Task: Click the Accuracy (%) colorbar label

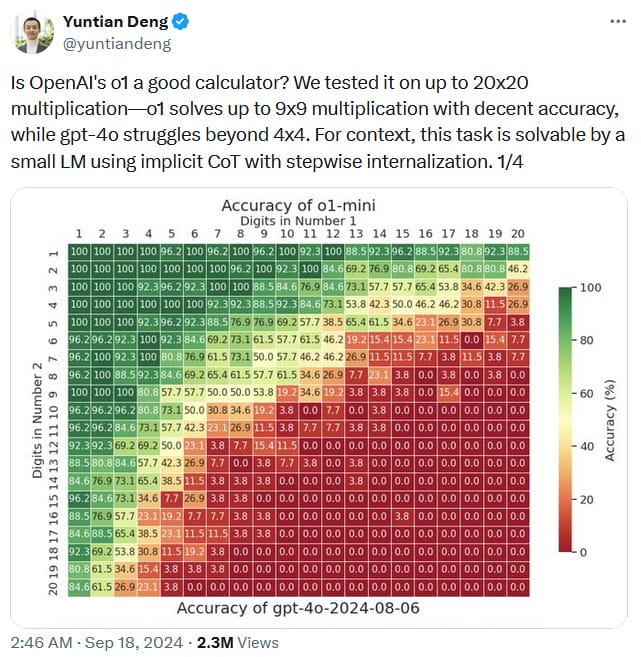Action: tap(610, 418)
